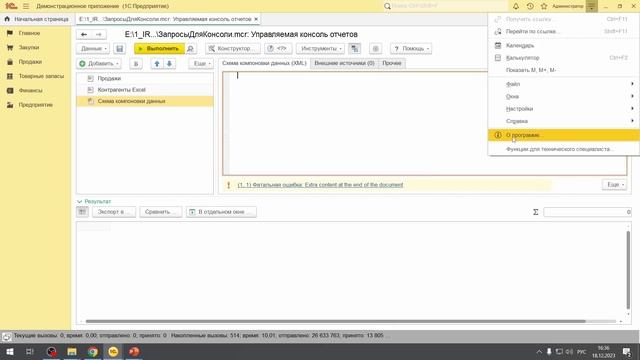Image resolution: width=640 pixels, height=360 pixels.
Task: Switch to Схема компоновки данных (XML) tab
Action: coord(264,63)
